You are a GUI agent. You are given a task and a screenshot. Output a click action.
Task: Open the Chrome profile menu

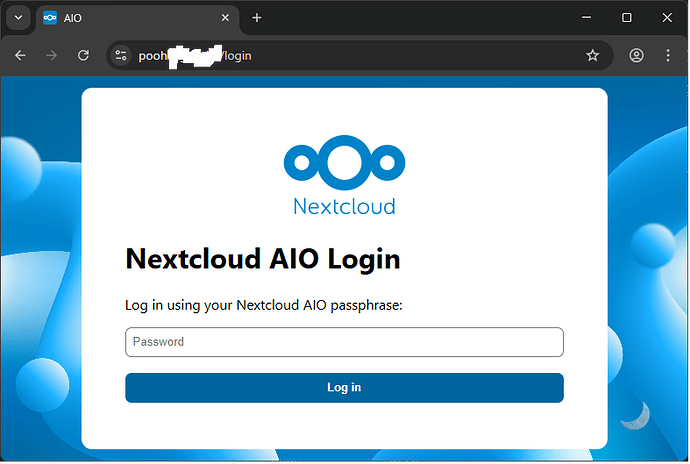pyautogui.click(x=636, y=55)
